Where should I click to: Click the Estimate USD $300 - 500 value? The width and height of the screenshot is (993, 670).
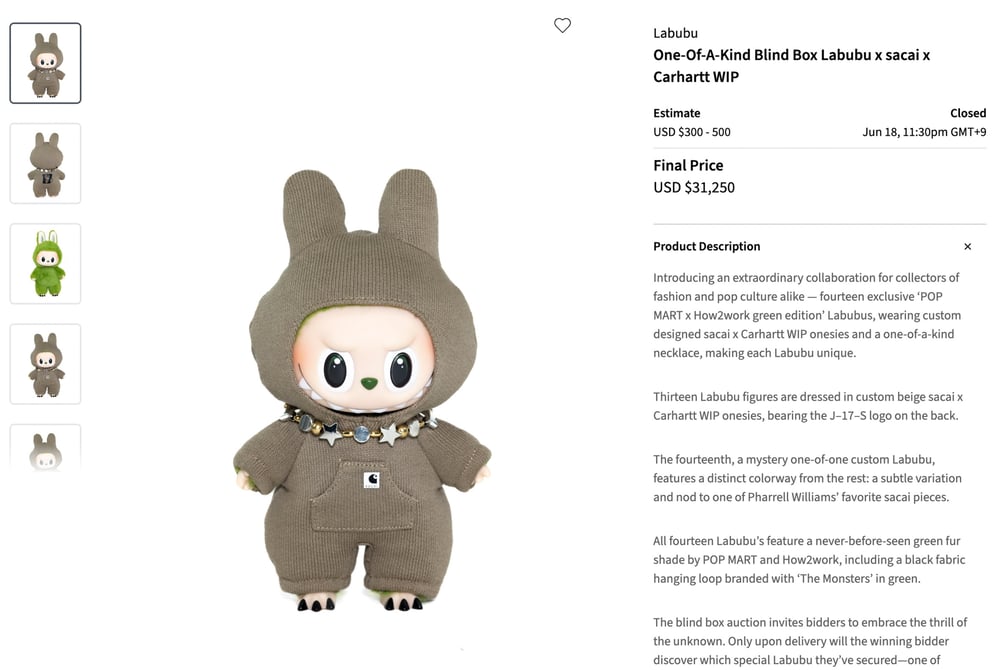tap(692, 132)
